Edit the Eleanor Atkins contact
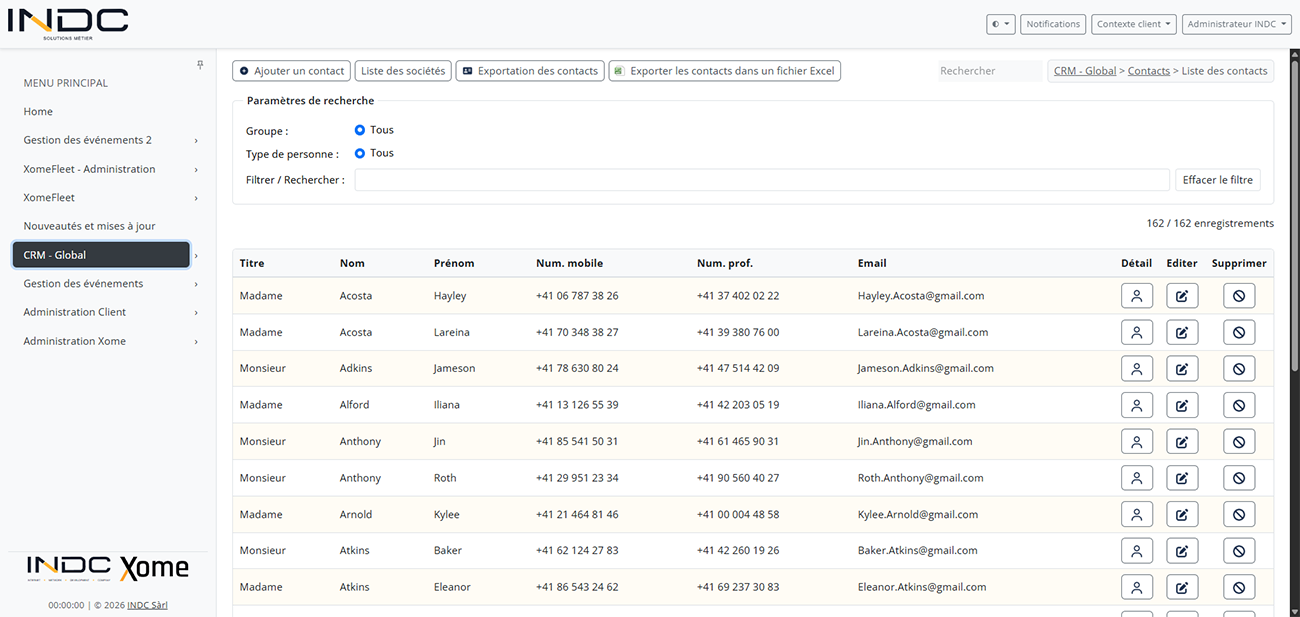1300x617 pixels. [x=1182, y=587]
